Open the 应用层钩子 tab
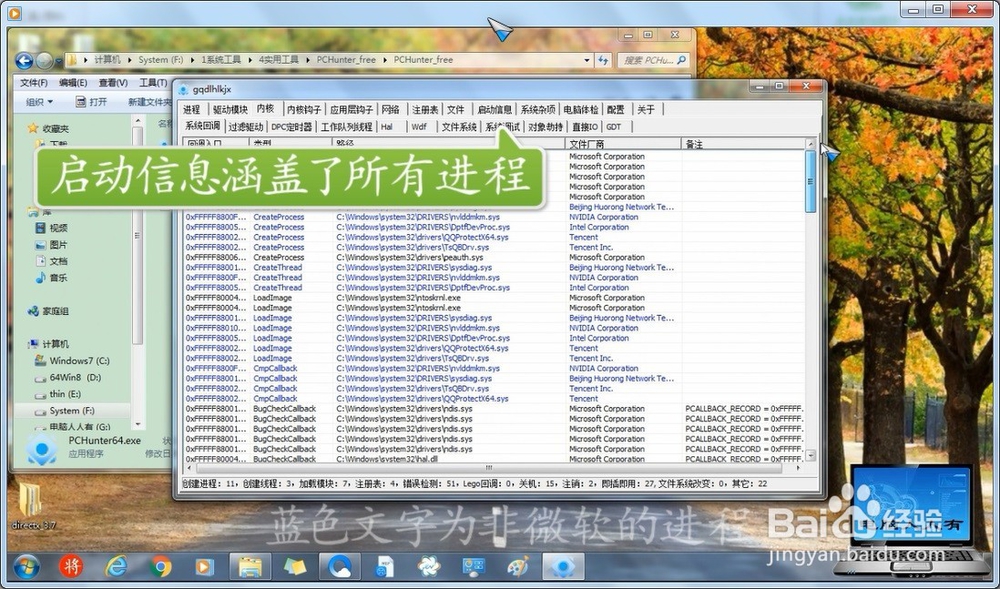1000x589 pixels. click(x=351, y=110)
